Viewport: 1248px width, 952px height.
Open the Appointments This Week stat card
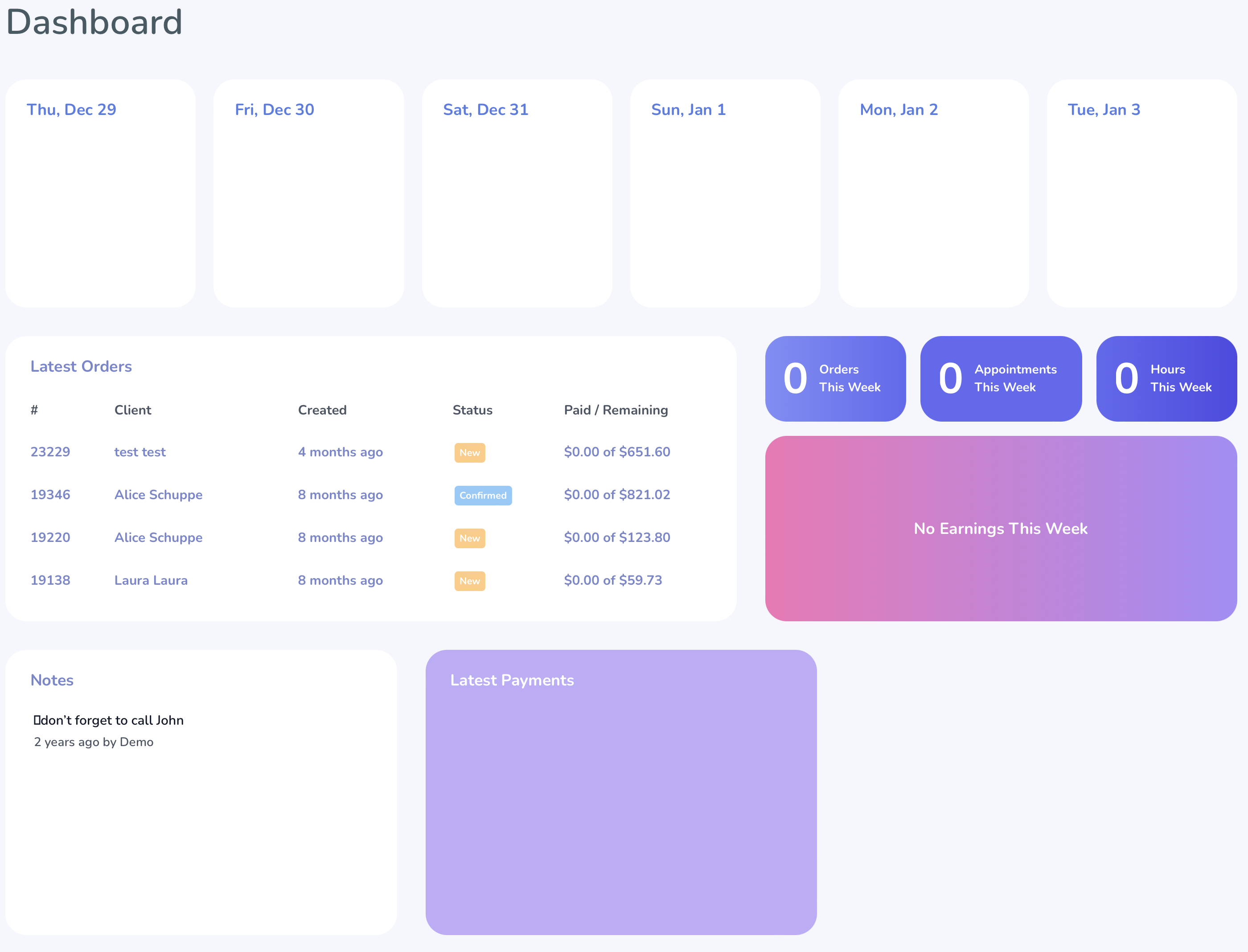[x=1000, y=378]
